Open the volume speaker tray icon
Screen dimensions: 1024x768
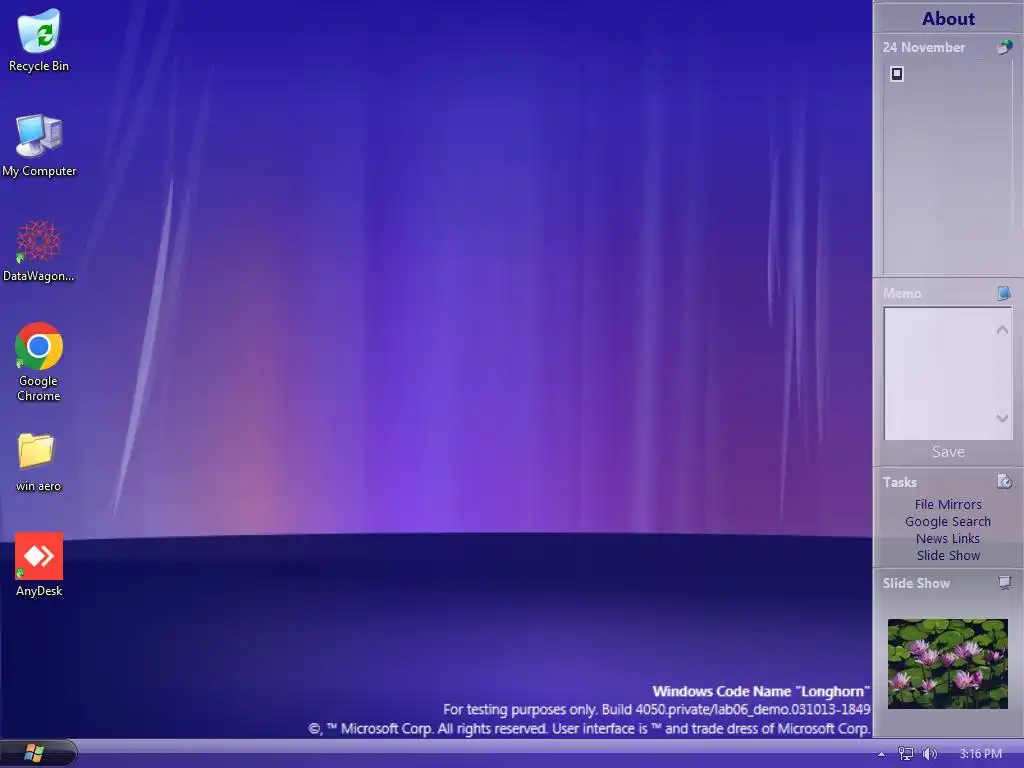929,754
